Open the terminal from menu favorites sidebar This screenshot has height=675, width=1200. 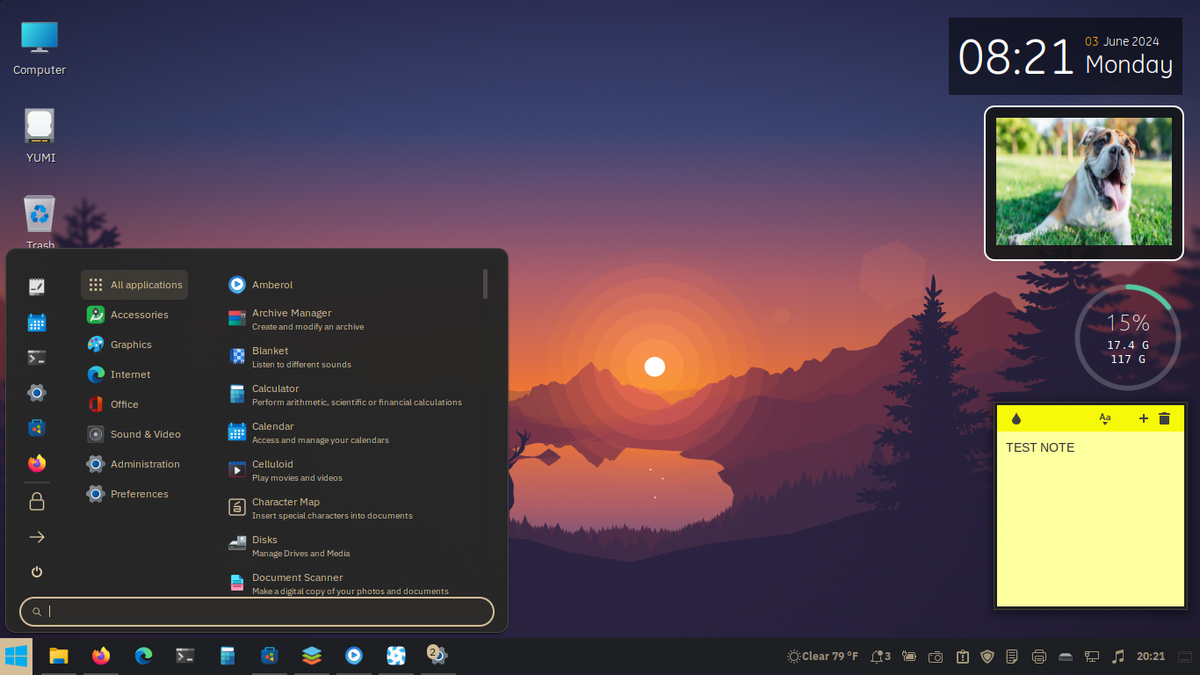coord(37,357)
